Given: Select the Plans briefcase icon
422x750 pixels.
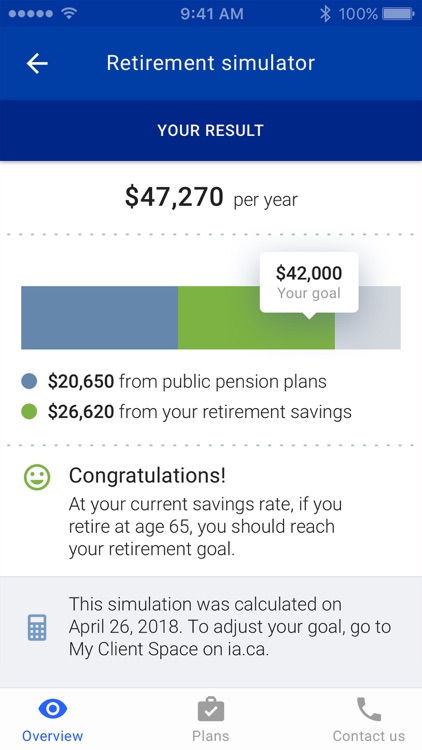Looking at the screenshot, I should coord(211,709).
